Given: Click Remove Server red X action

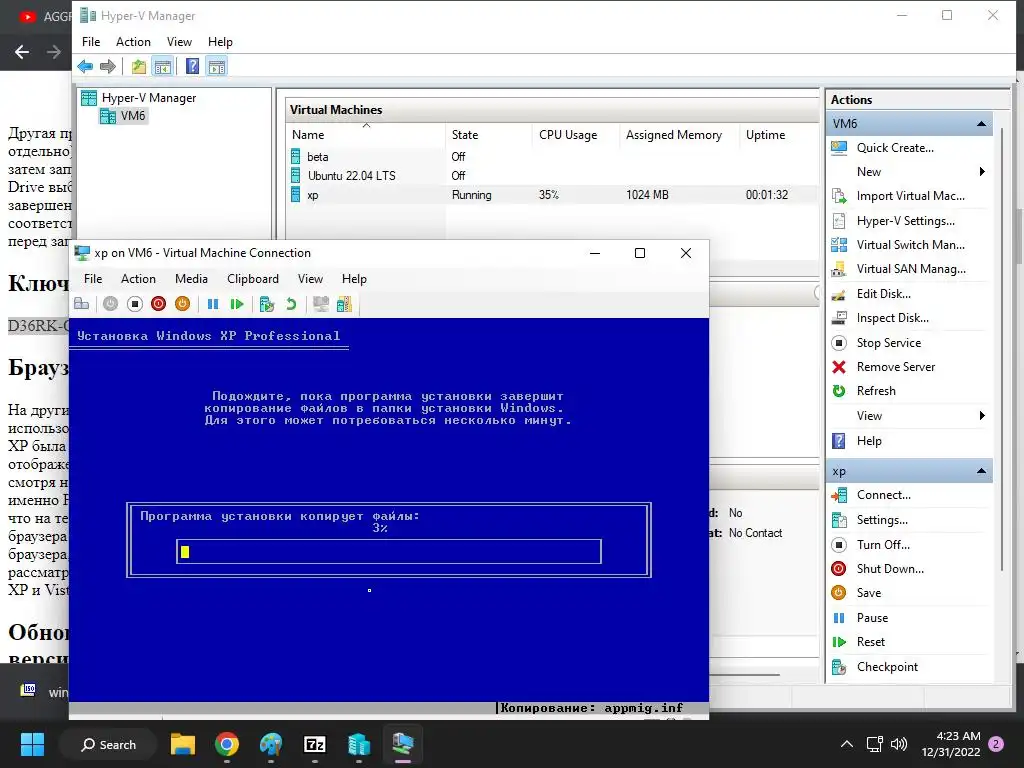Looking at the screenshot, I should [x=839, y=367].
